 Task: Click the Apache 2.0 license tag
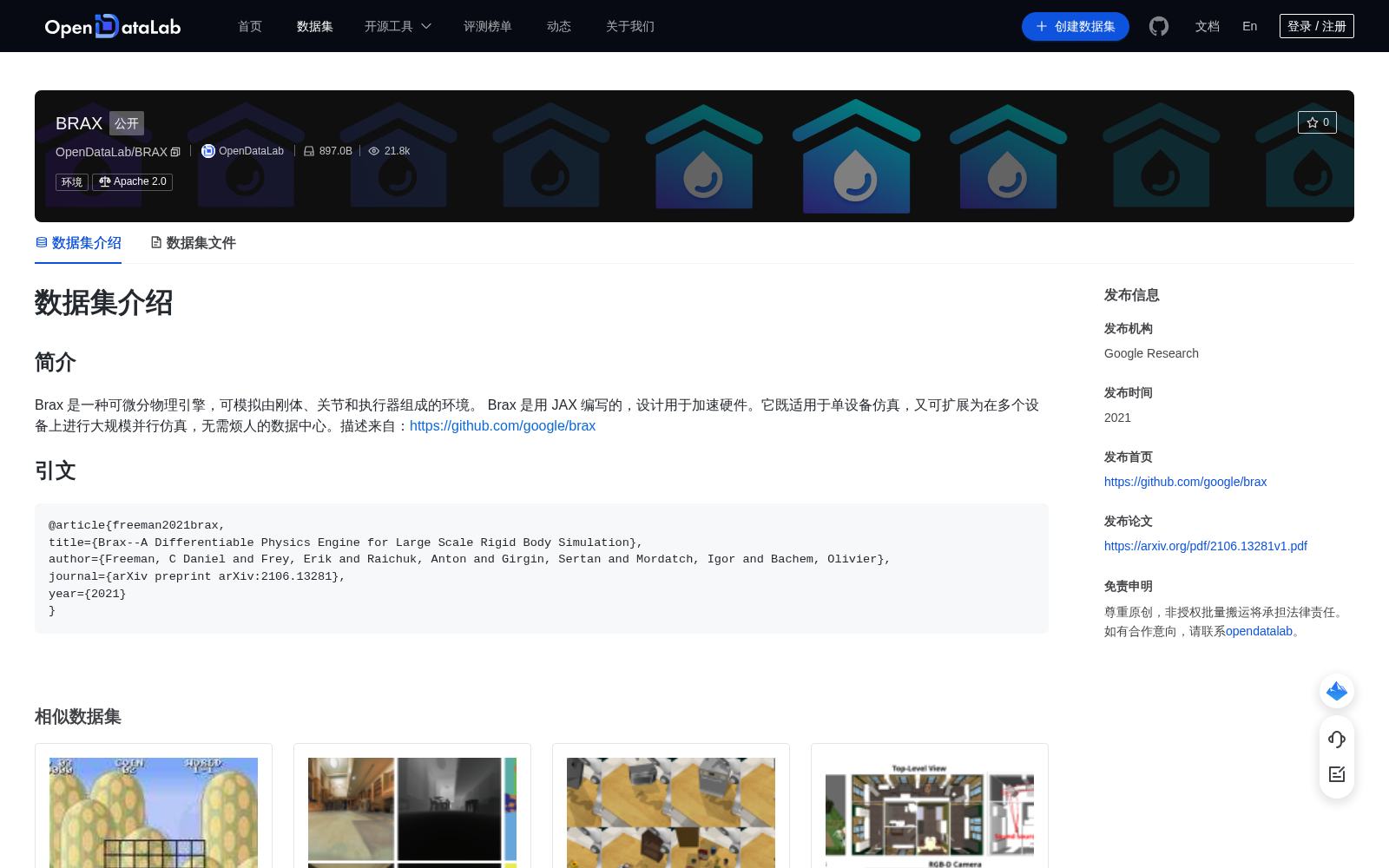(133, 181)
